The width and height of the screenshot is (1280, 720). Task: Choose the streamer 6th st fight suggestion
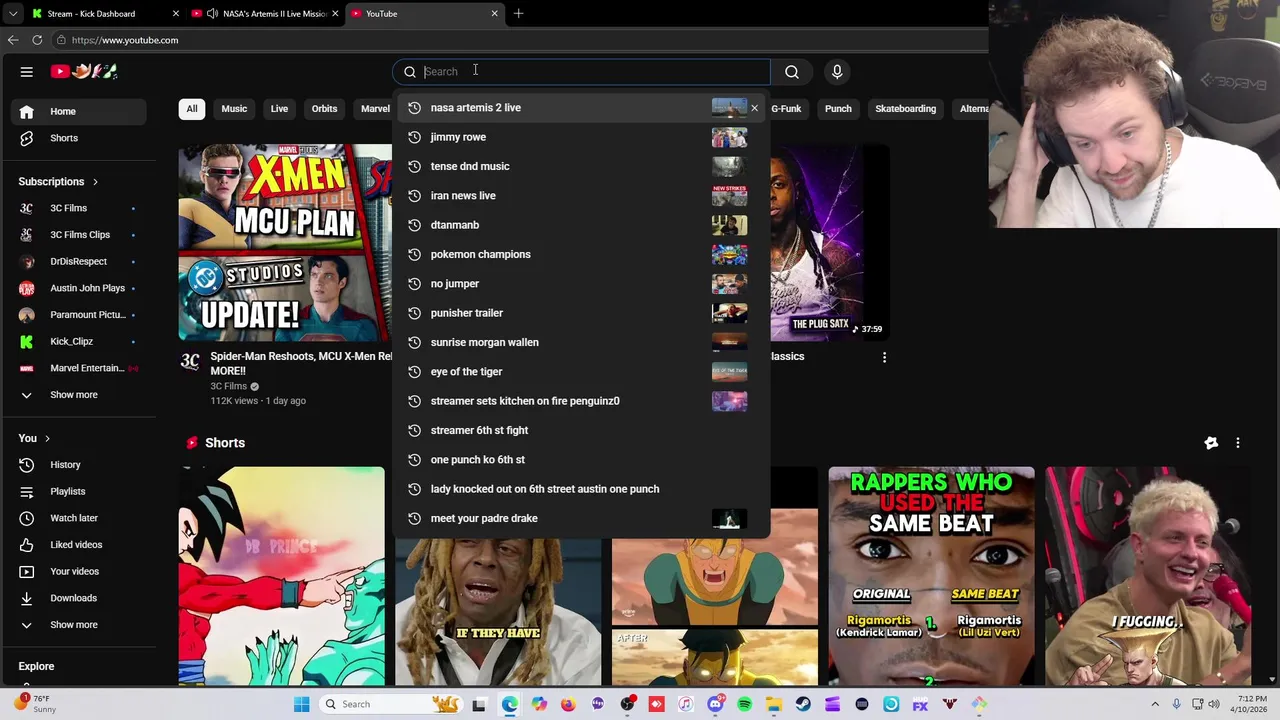point(581,430)
